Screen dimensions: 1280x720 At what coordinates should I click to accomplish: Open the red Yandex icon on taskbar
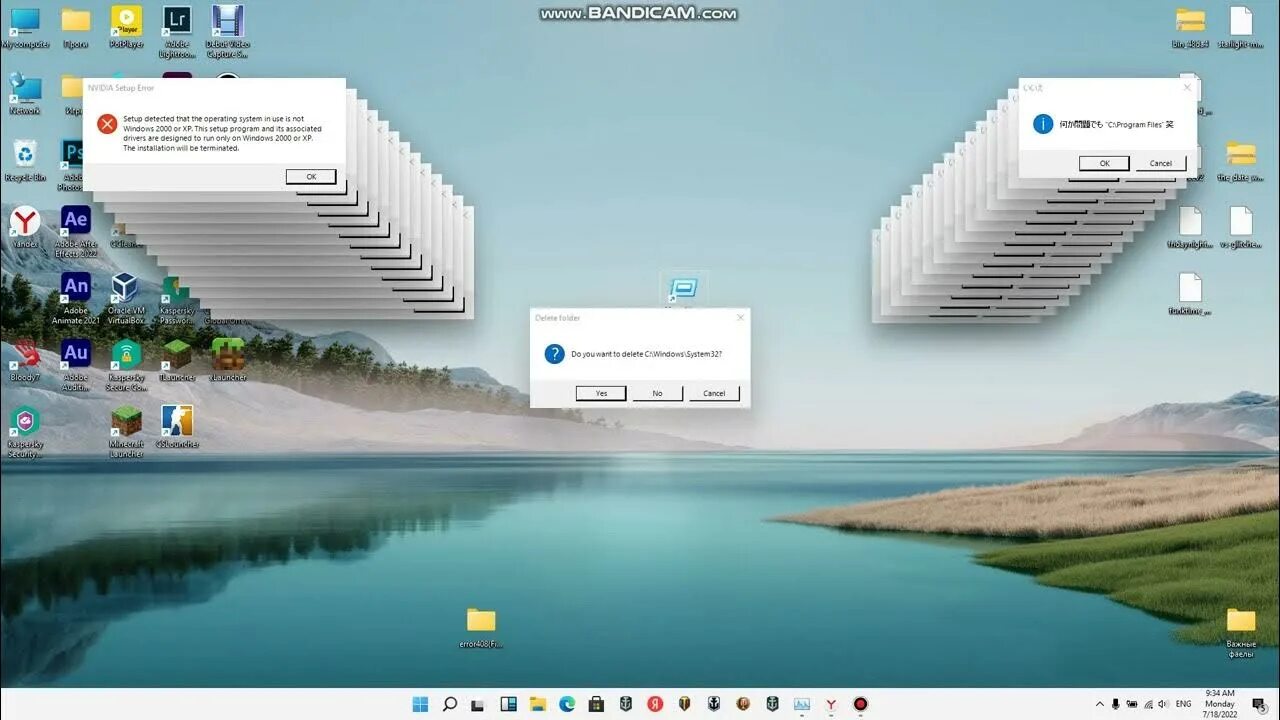point(655,704)
